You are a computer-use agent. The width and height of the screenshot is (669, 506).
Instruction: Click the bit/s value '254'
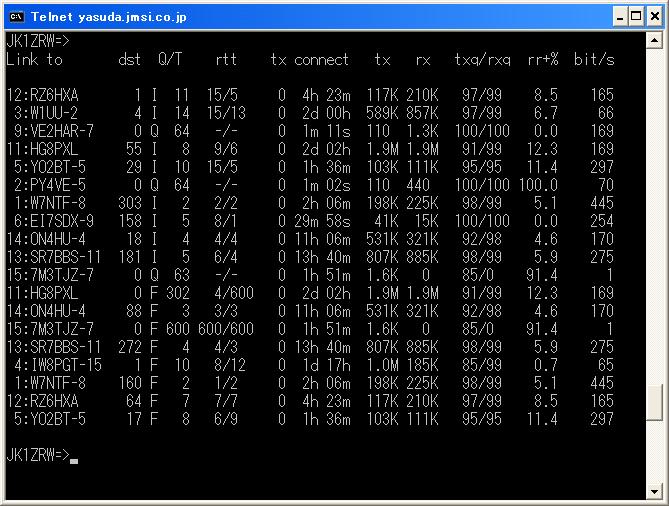[602, 221]
